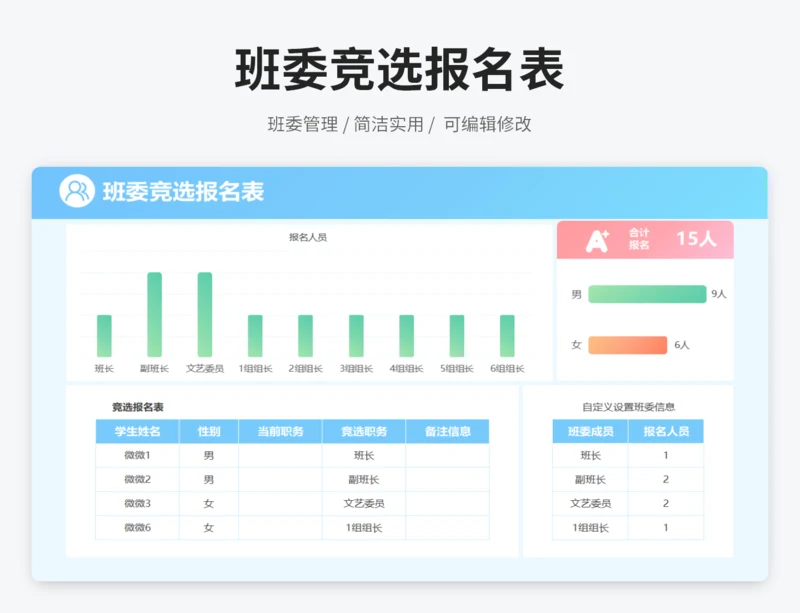
Task: Select 副班长 in 班委成员 table
Action: tap(590, 479)
